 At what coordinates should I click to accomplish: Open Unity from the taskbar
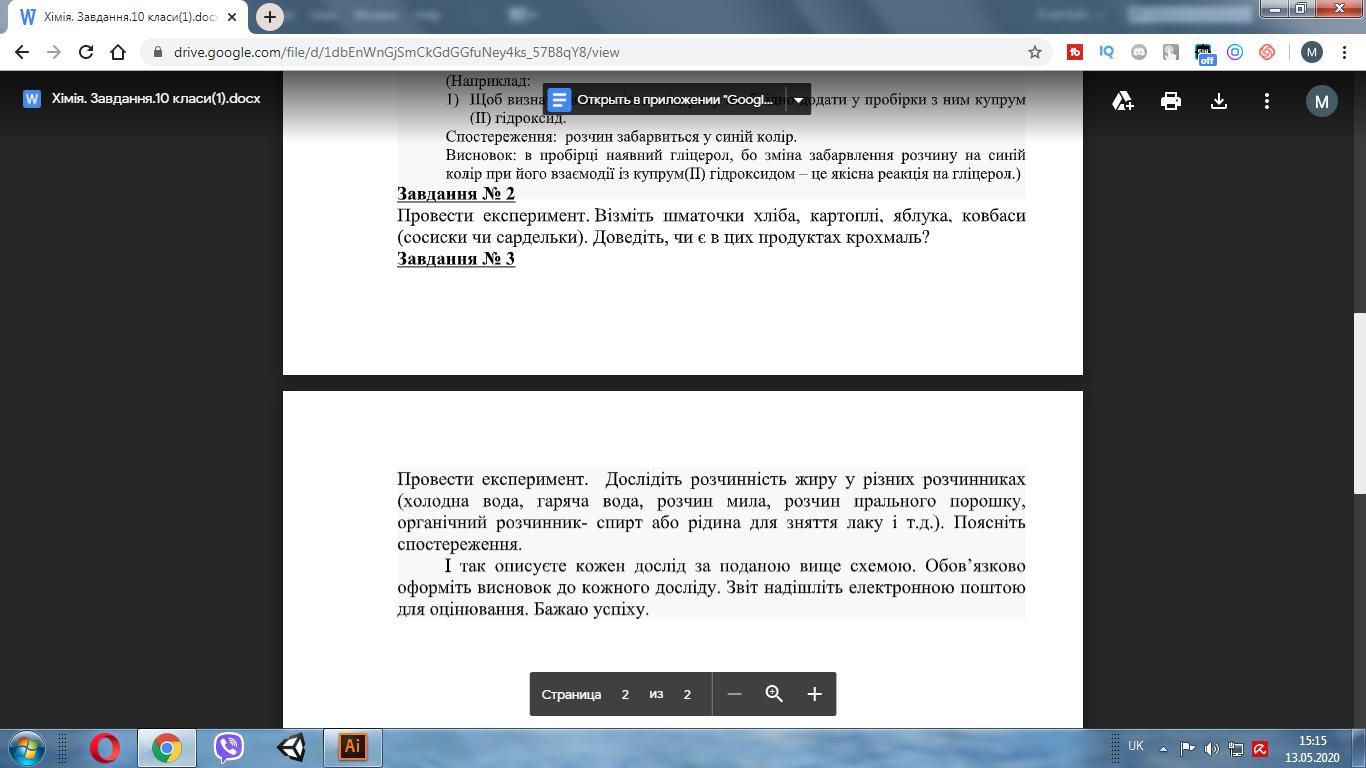point(291,748)
